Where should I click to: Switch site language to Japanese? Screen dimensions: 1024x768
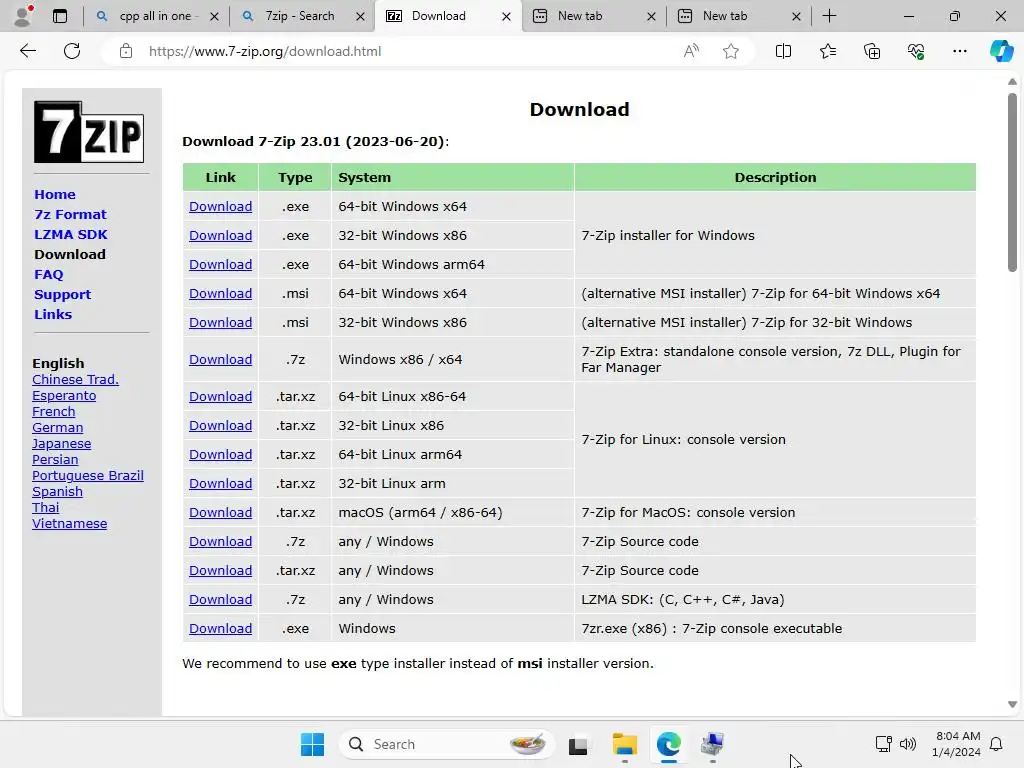(x=61, y=443)
